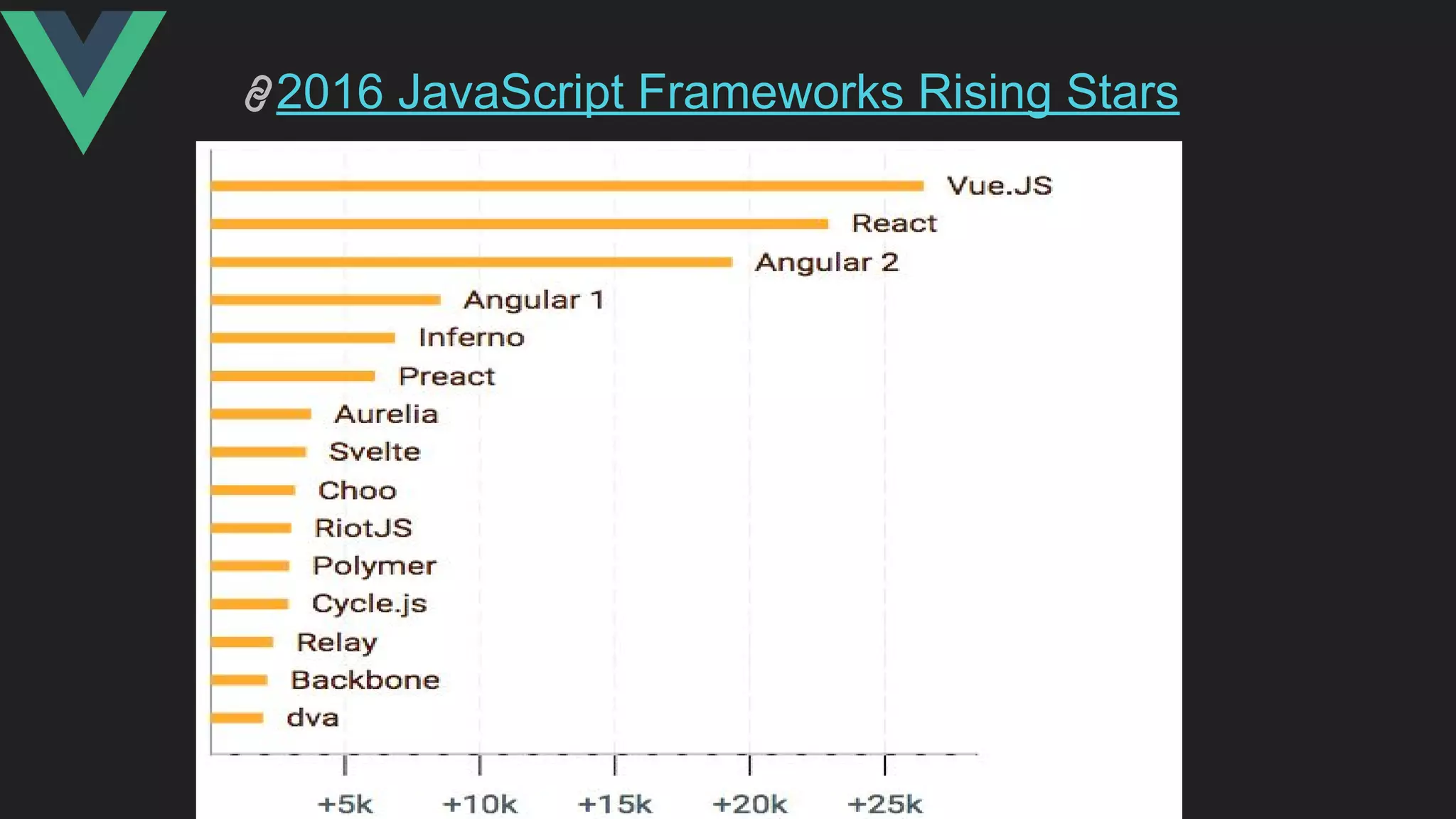Click the +15k axis label
Viewport: 1456px width, 819px height.
(x=615, y=804)
